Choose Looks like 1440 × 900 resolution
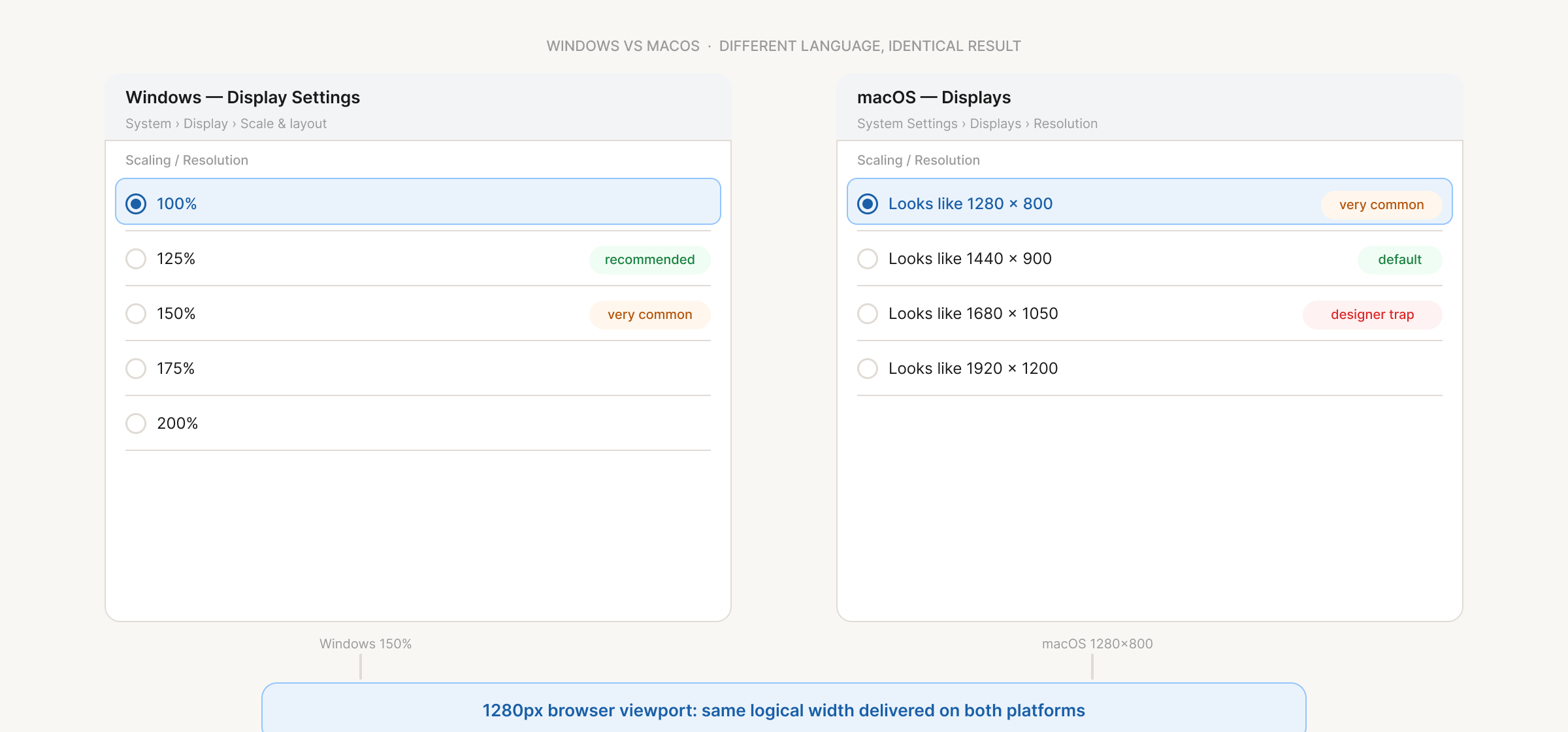 click(x=868, y=259)
